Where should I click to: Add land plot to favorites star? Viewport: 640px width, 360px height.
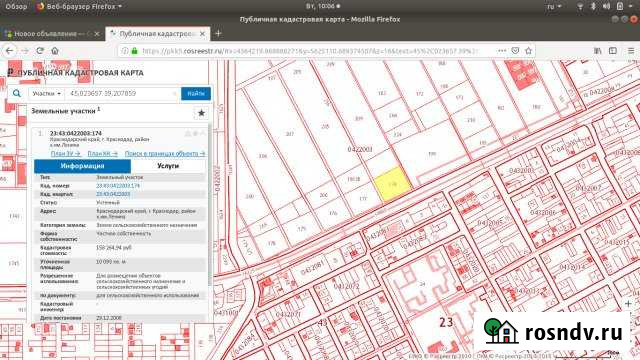201,113
